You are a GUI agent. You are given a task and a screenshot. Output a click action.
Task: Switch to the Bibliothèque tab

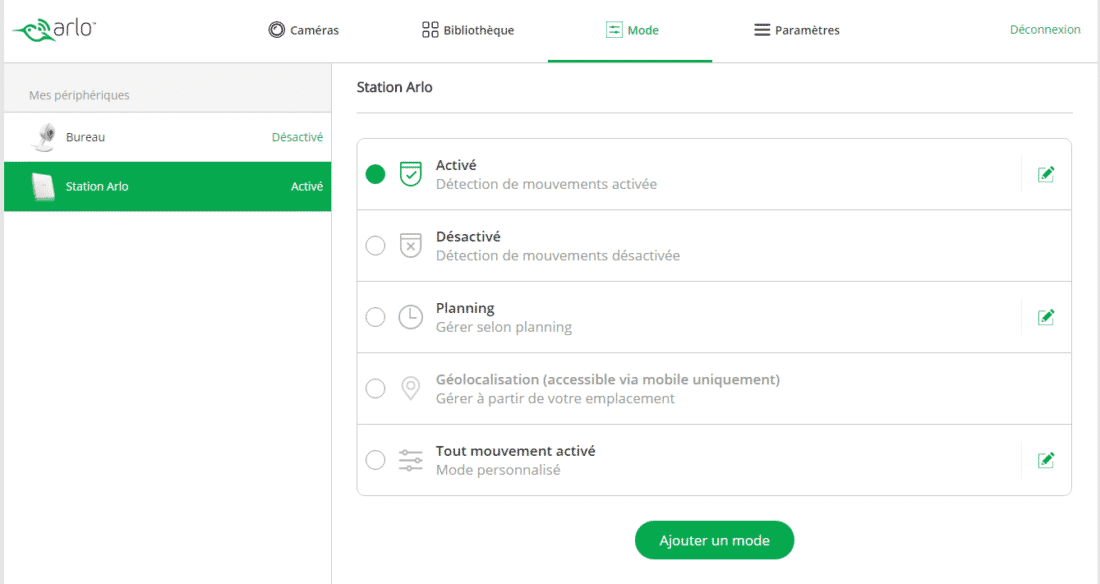click(468, 30)
